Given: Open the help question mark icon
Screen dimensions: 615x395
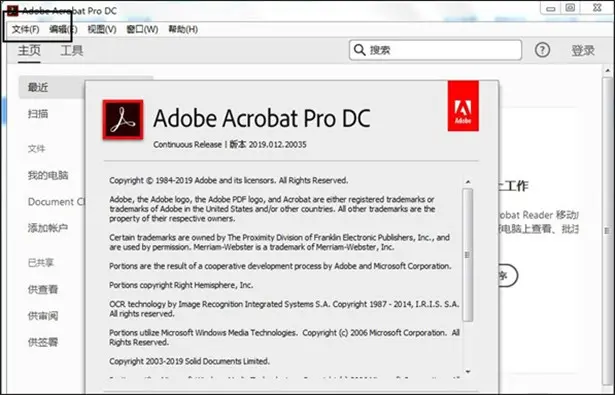Looking at the screenshot, I should [542, 50].
